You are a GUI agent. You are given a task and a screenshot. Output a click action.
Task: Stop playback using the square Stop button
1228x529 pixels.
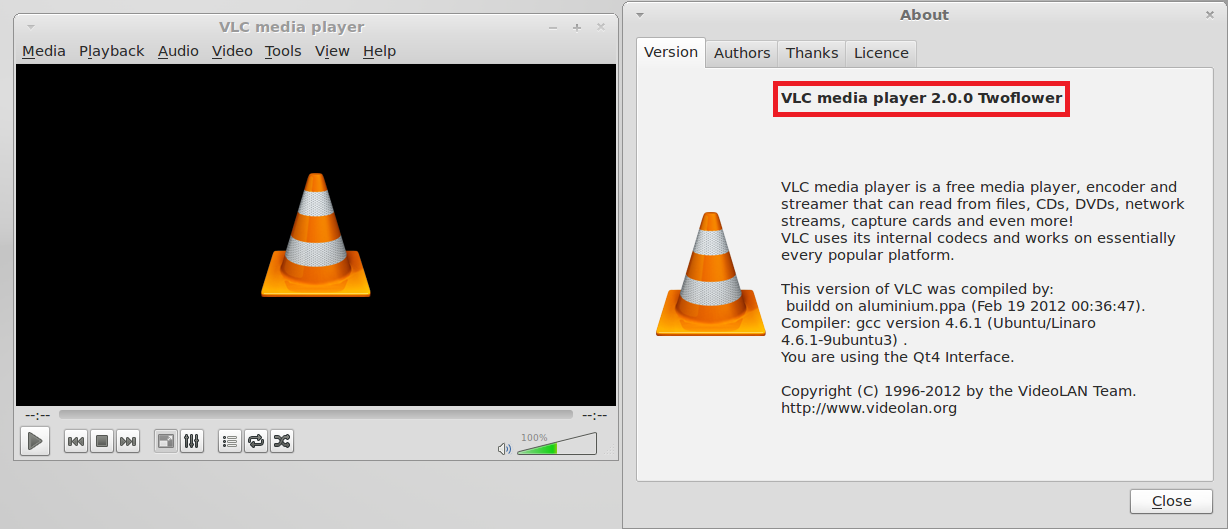[x=101, y=441]
